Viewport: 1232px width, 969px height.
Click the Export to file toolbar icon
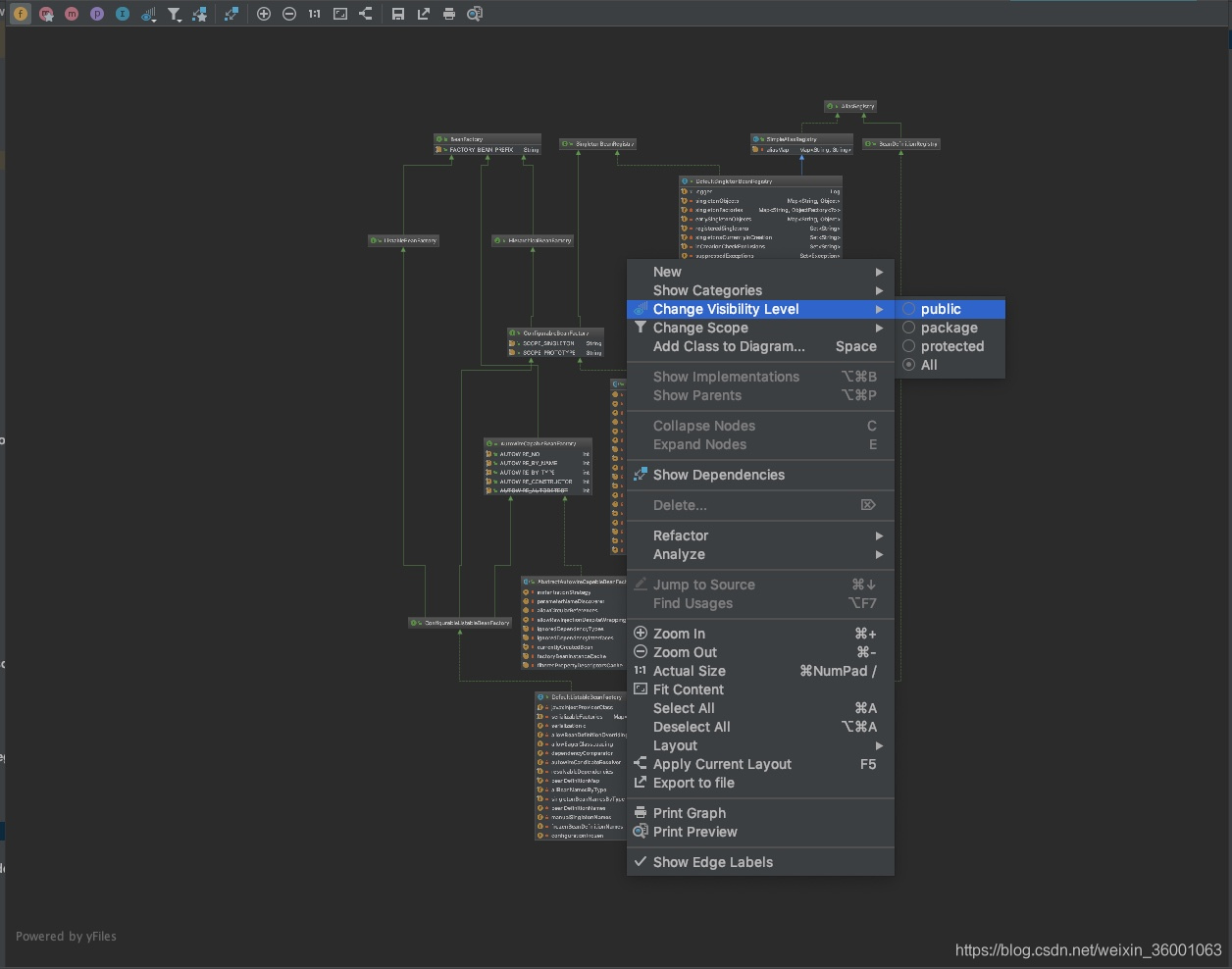(x=424, y=14)
